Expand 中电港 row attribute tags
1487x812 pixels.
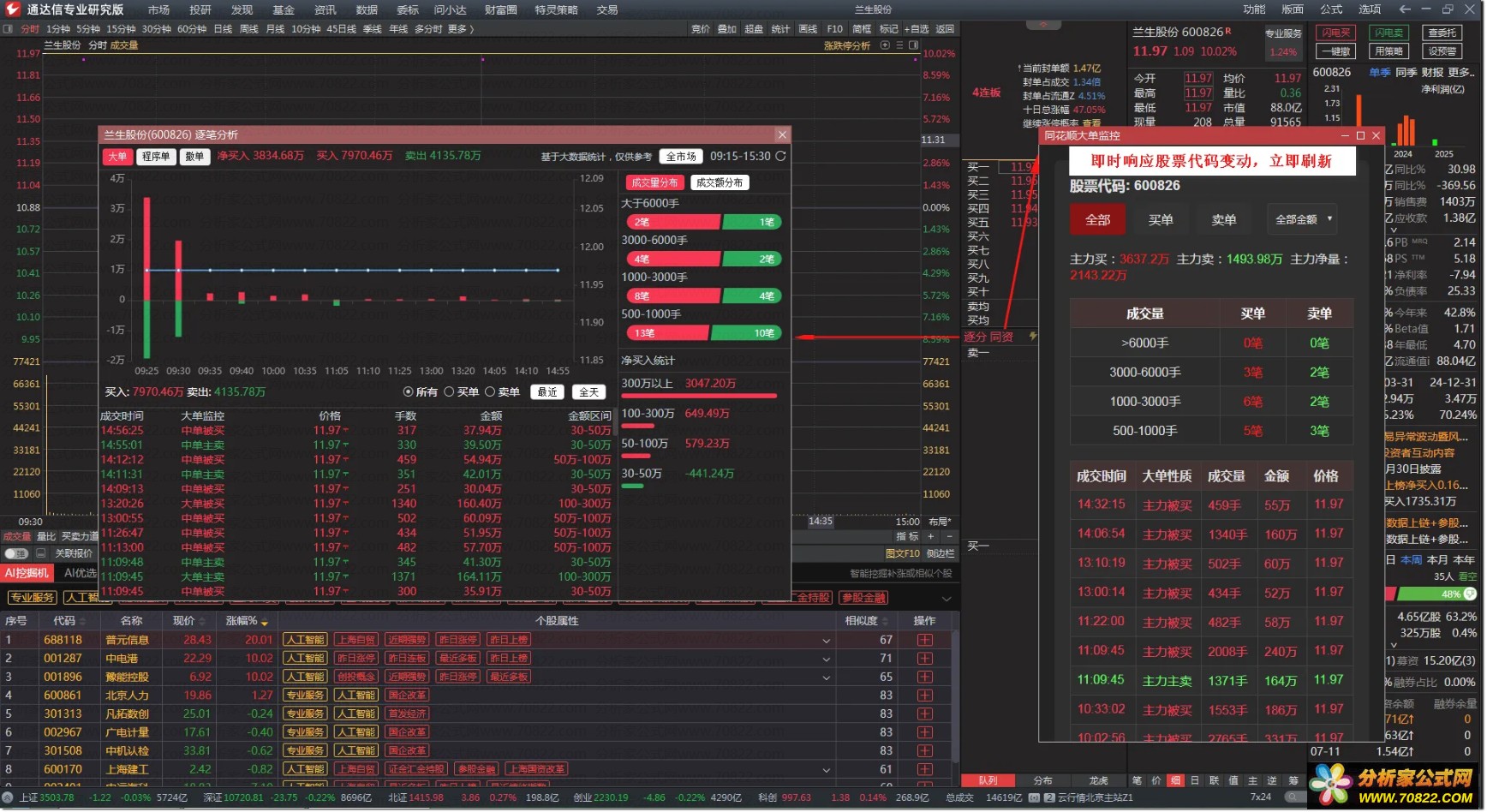827,659
